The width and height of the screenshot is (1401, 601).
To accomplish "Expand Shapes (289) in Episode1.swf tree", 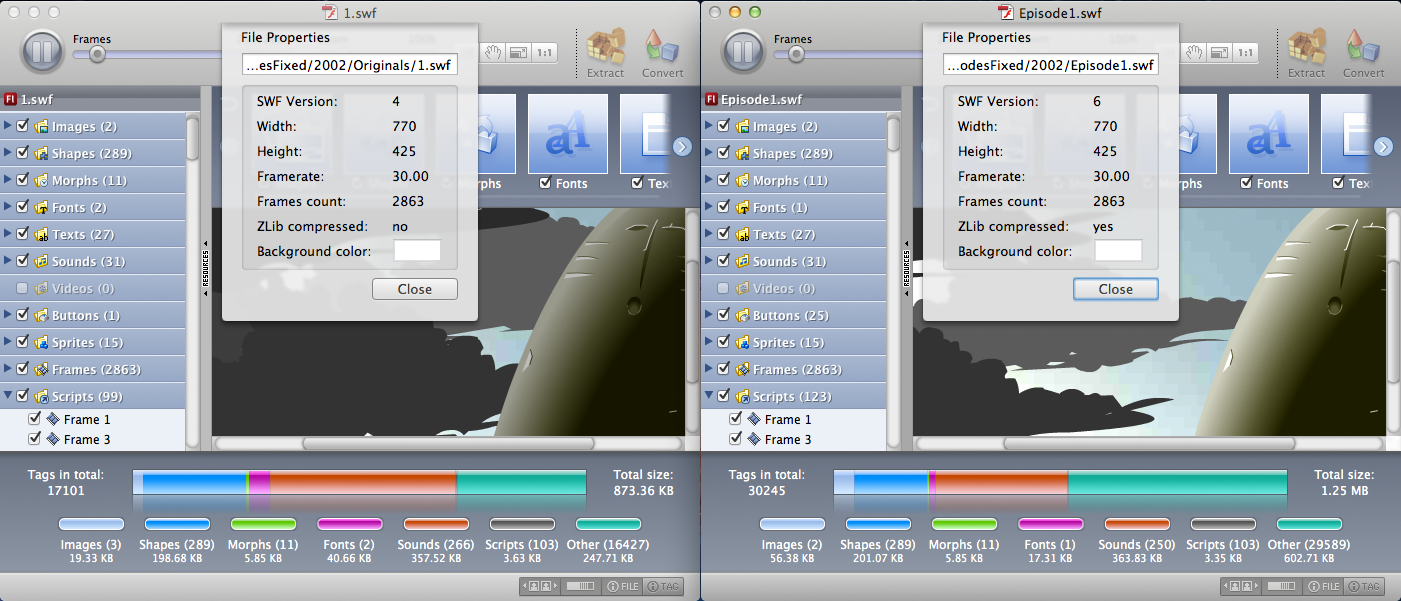I will (x=709, y=154).
